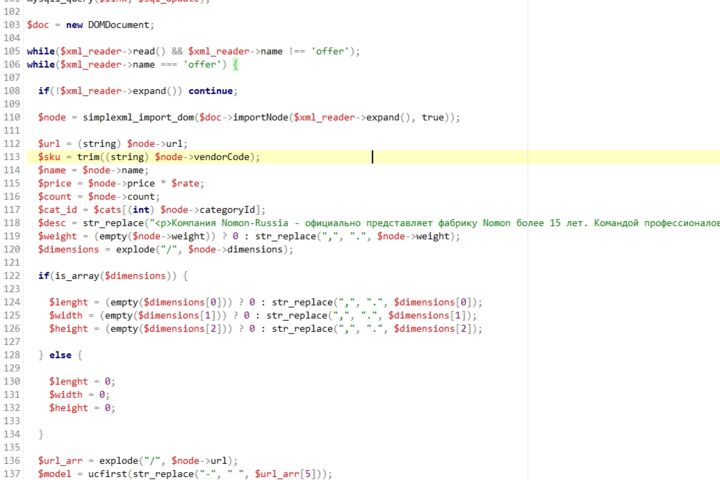Click $cats variable on line 117
This screenshot has width=720, height=480.
(107, 210)
